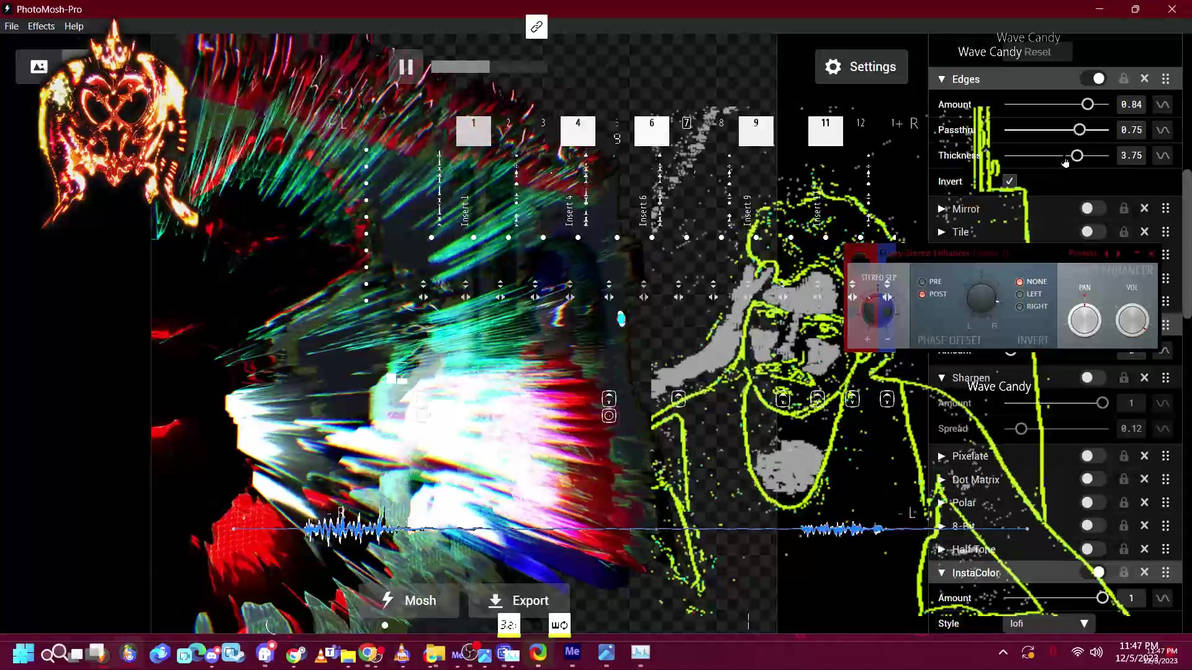This screenshot has width=1192, height=670.
Task: Click the link icon at top center
Action: [x=537, y=27]
